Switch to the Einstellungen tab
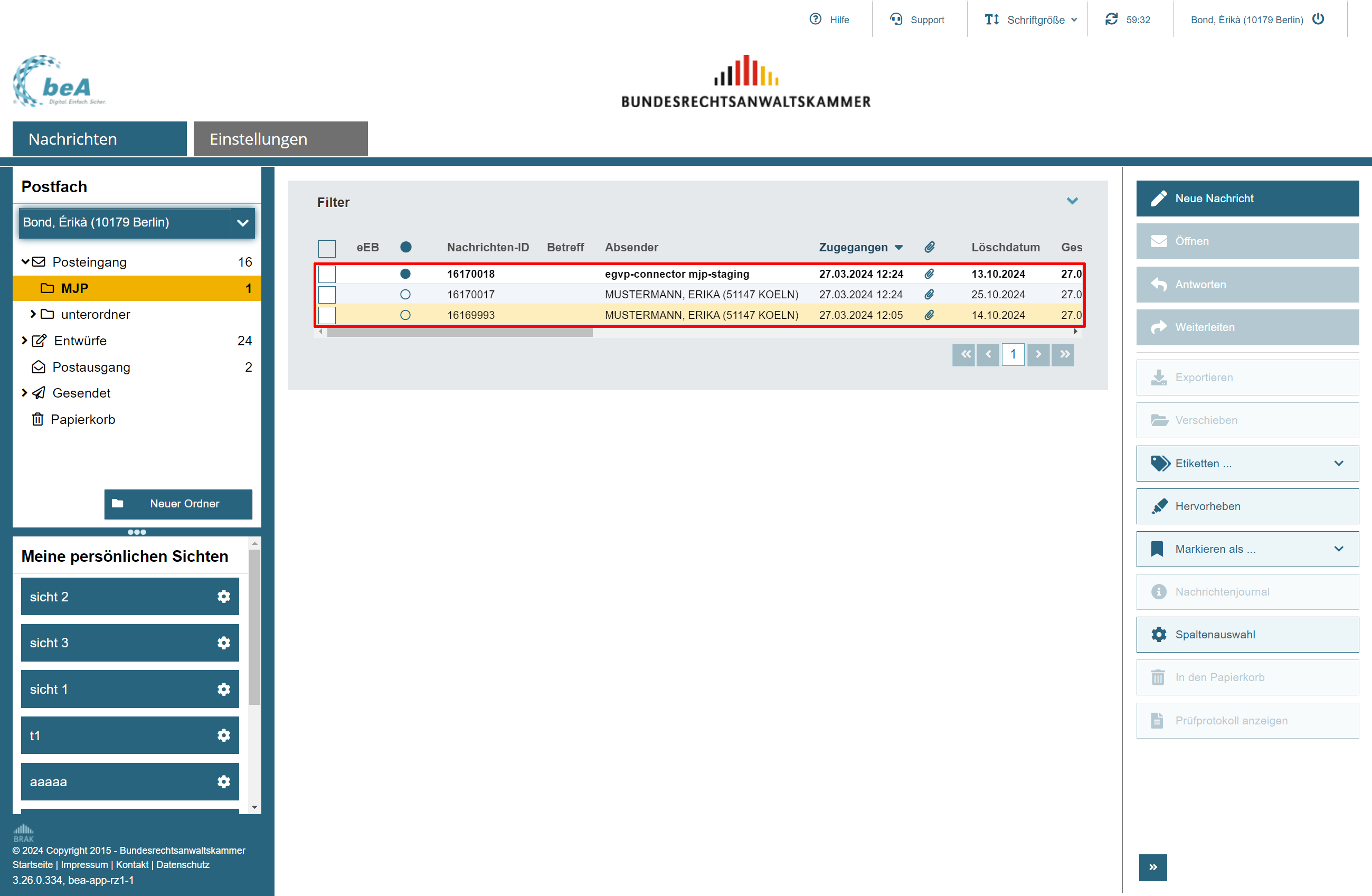 click(x=280, y=139)
